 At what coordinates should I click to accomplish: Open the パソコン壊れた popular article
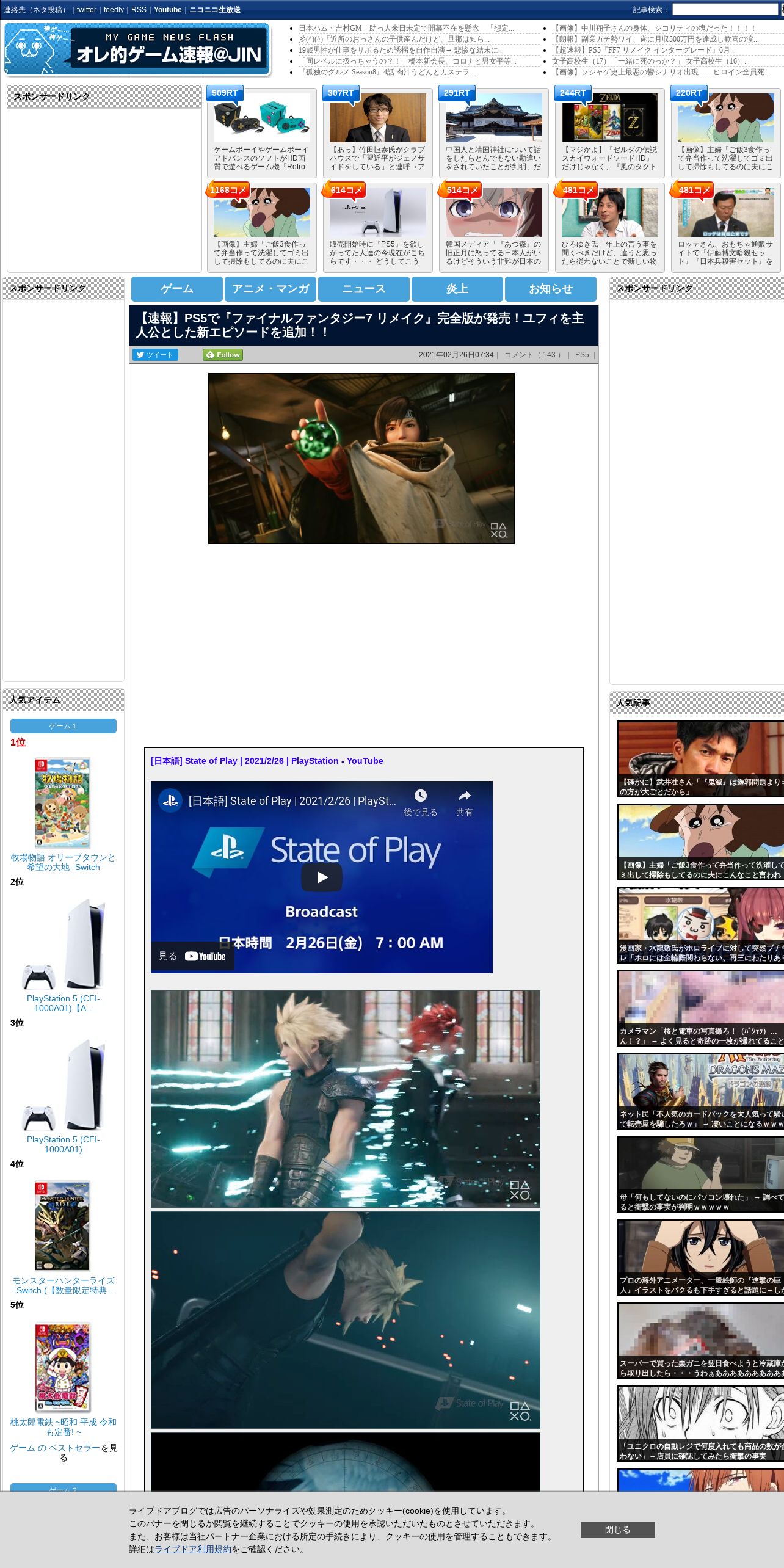[700, 1174]
